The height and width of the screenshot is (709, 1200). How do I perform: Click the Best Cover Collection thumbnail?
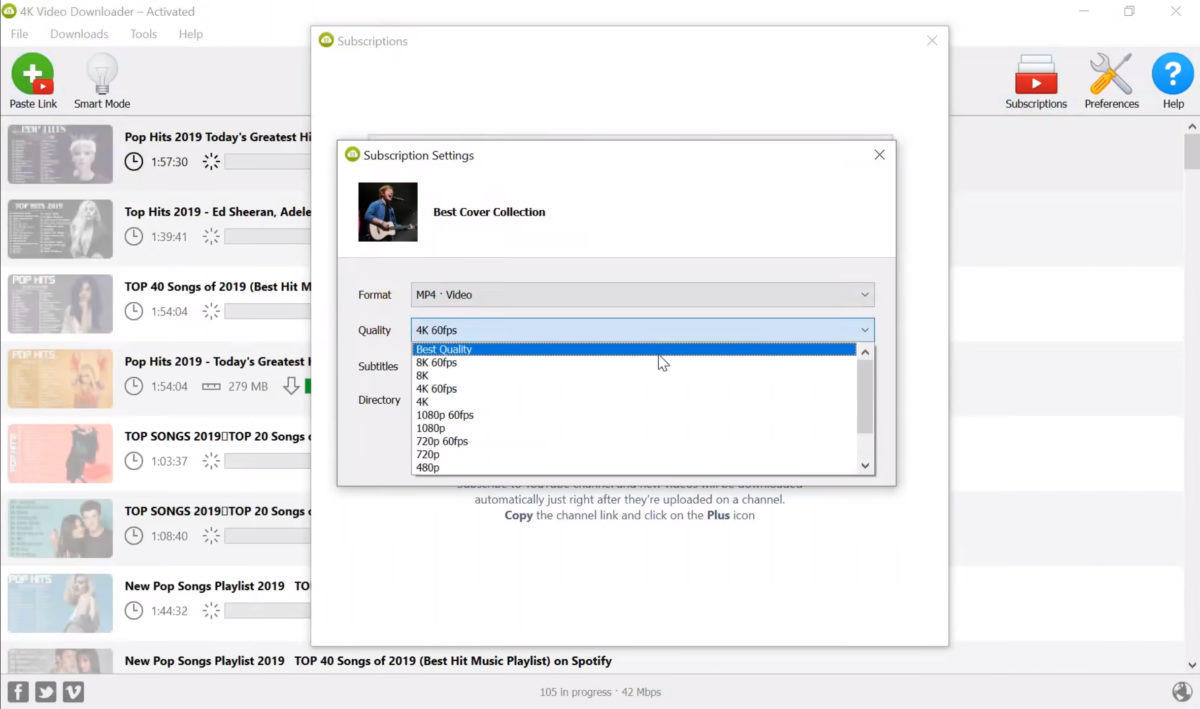[388, 212]
